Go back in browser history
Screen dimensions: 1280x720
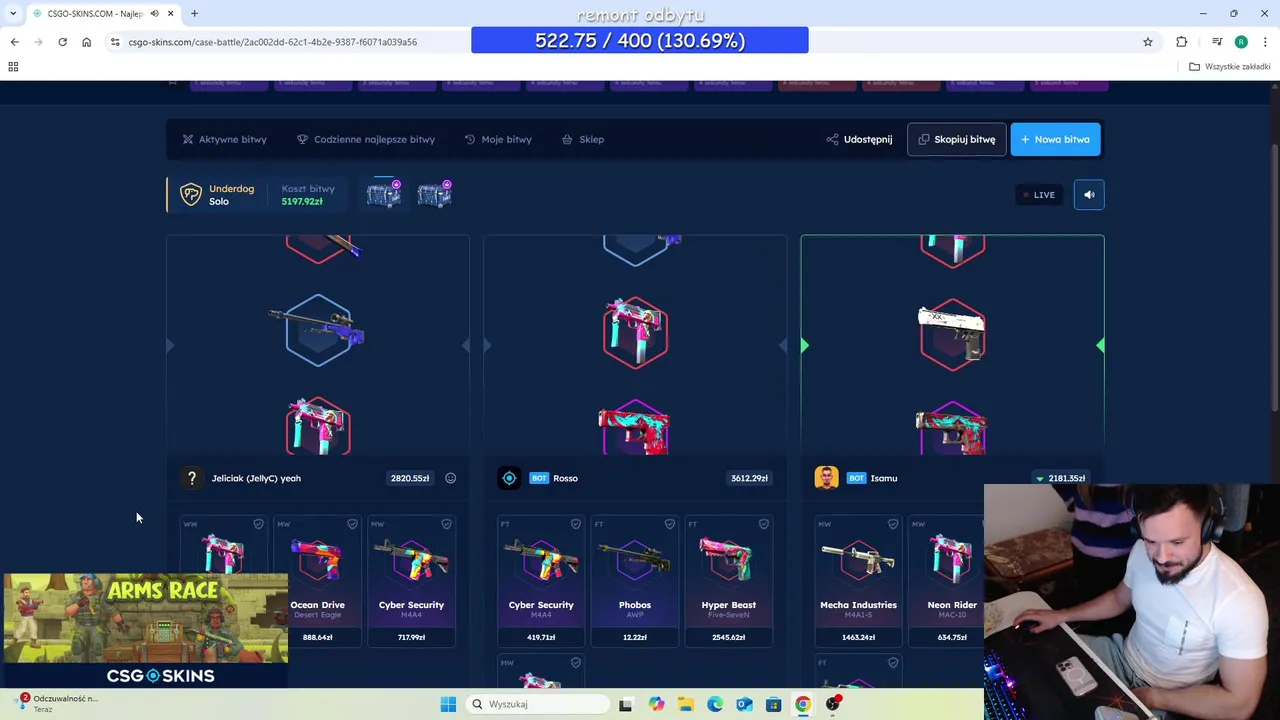point(14,42)
